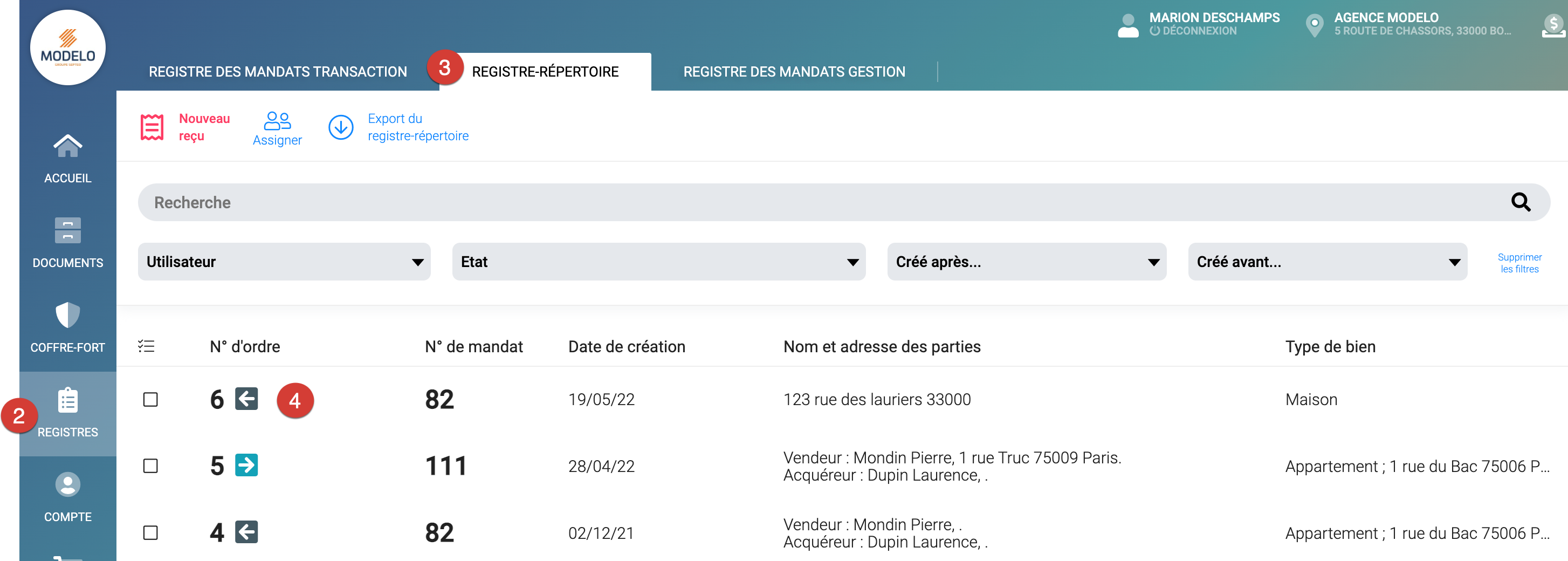
Task: Click the Accueil home icon in sidebar
Action: click(x=67, y=146)
